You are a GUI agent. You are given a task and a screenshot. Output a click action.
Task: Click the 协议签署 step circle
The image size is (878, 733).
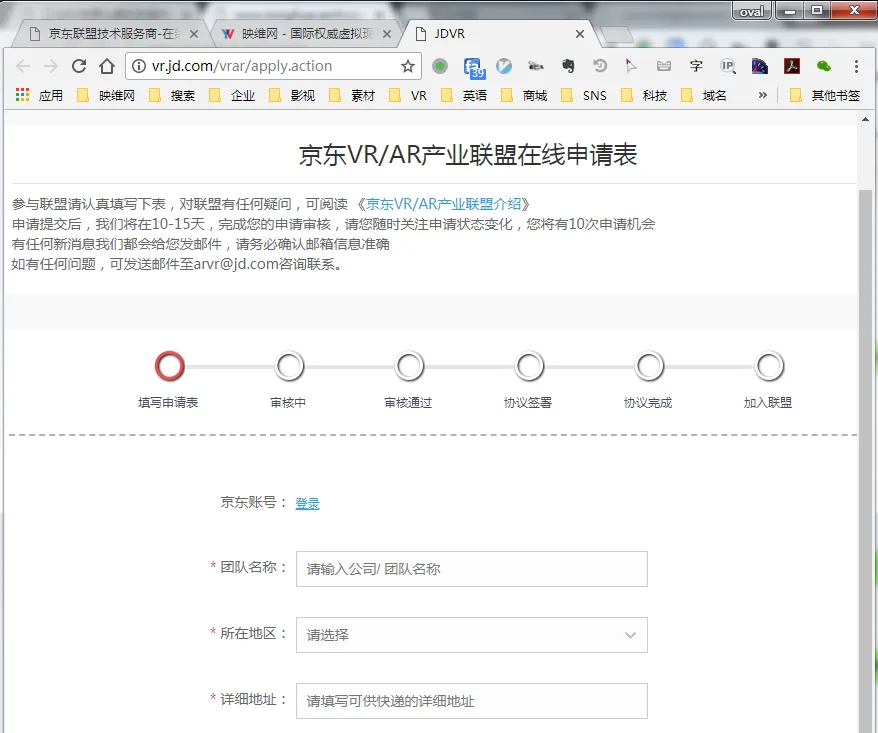[x=529, y=366]
